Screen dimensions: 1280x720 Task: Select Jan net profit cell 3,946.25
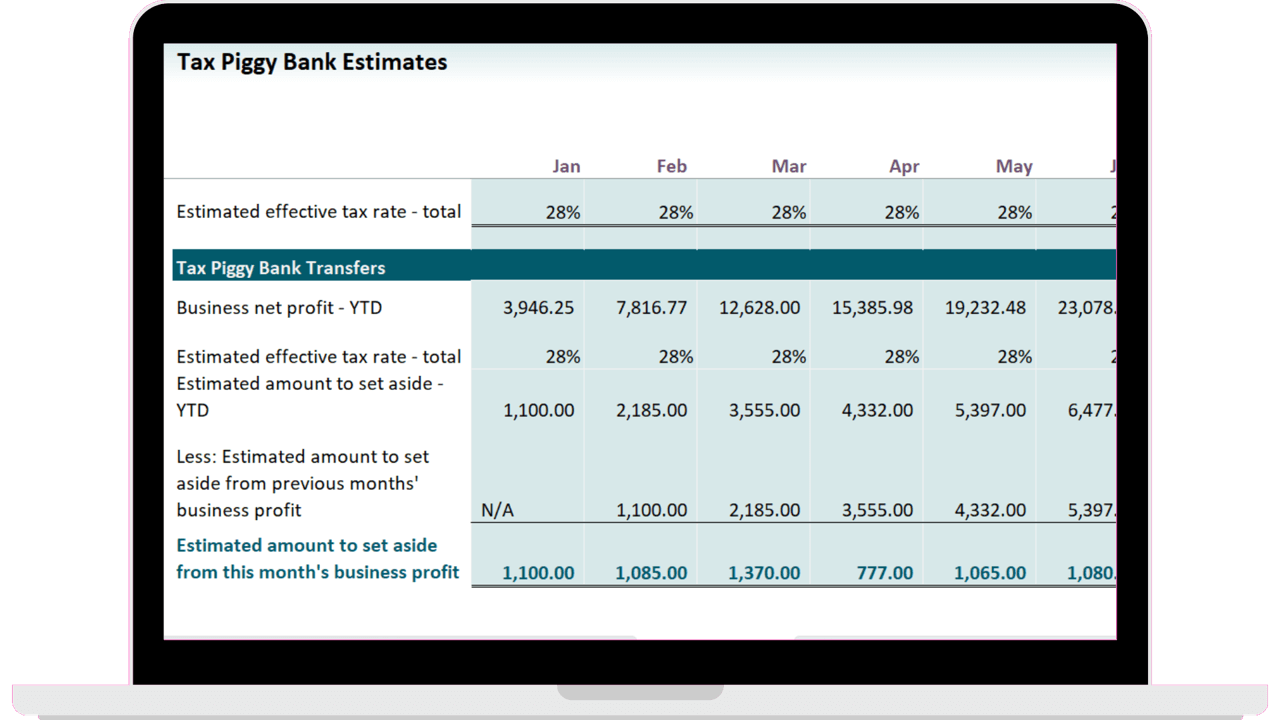point(539,308)
